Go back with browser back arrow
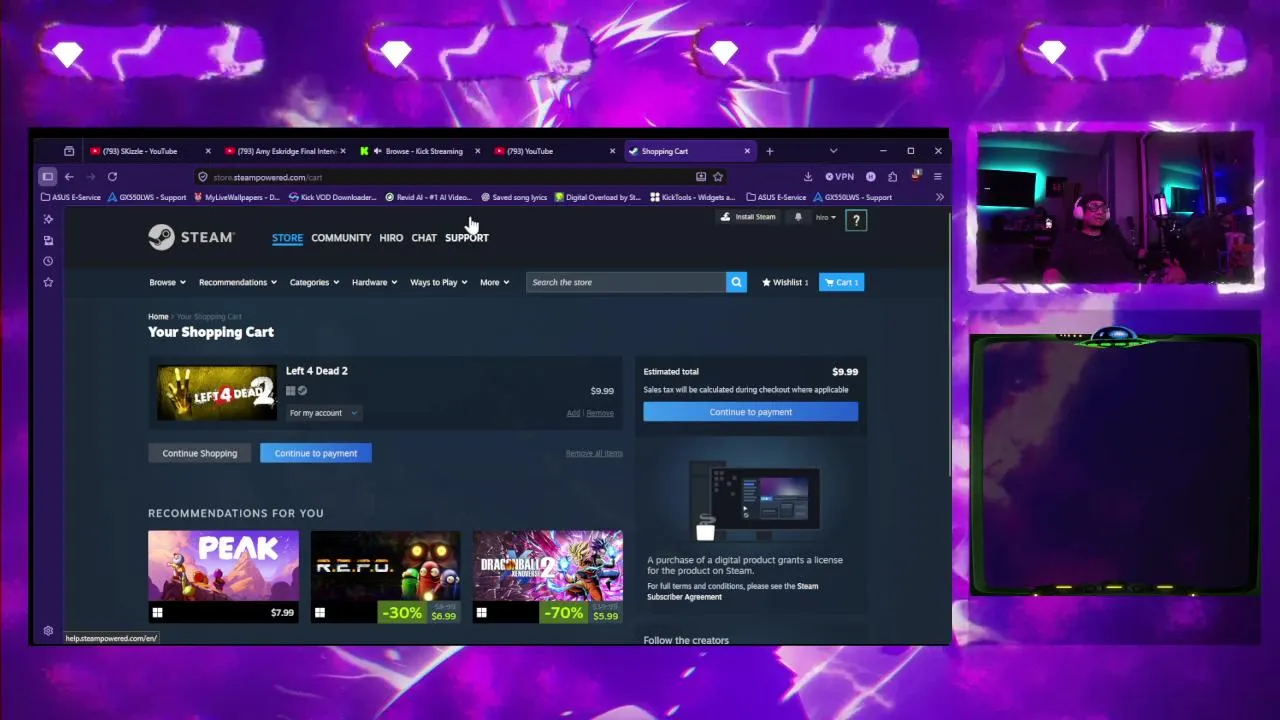 69,177
